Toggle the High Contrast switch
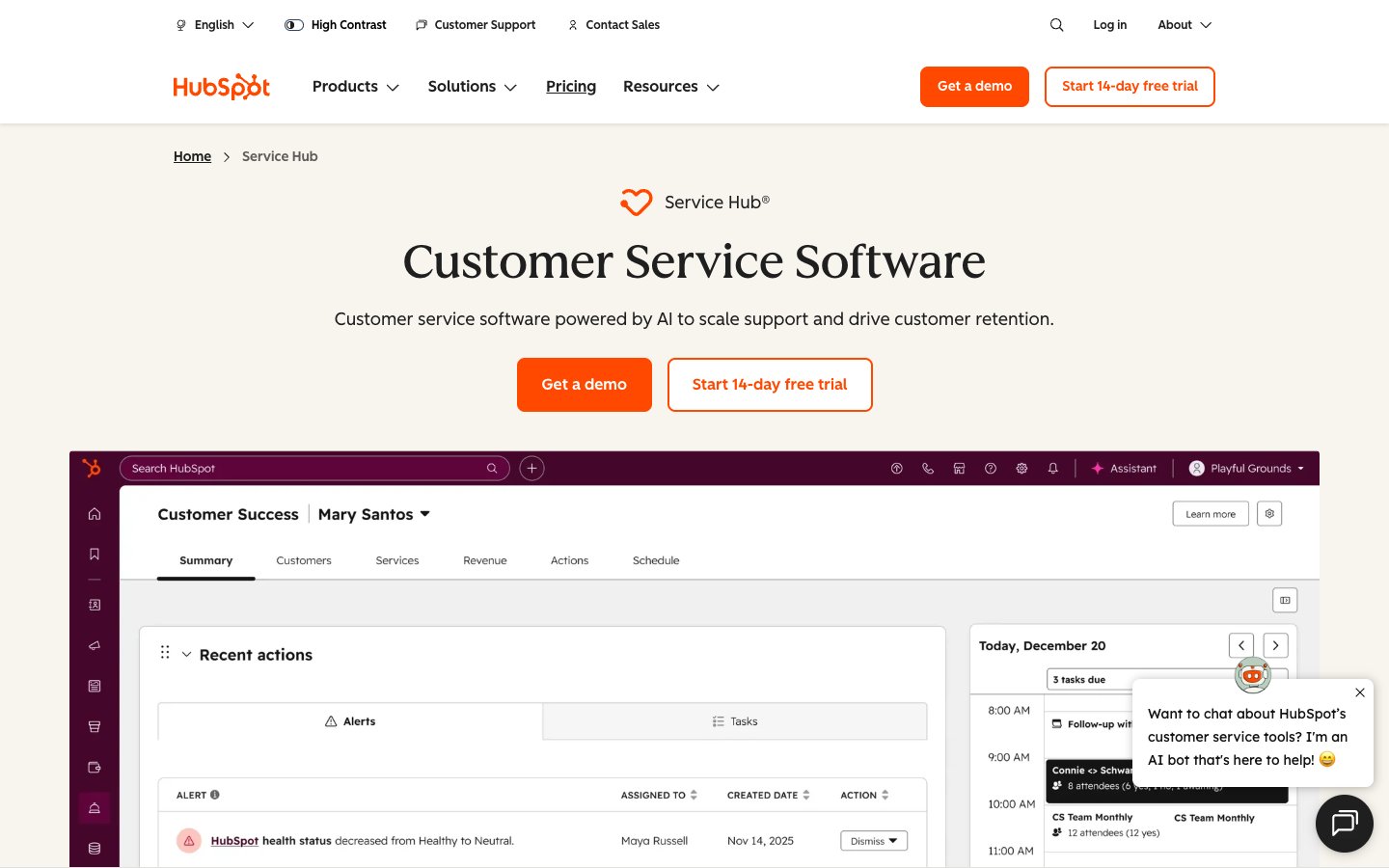Image resolution: width=1389 pixels, height=868 pixels. coord(294,25)
